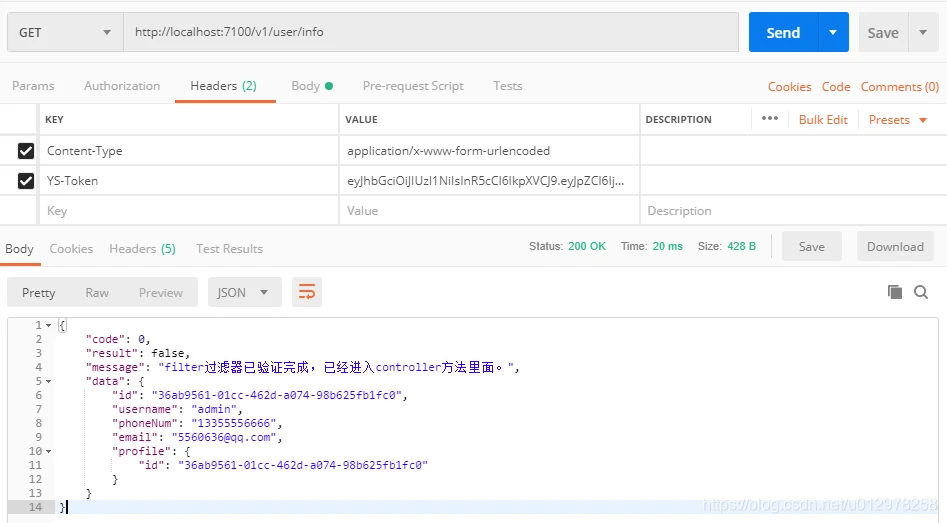Toggle the Content-Type header checkbox
This screenshot has width=947, height=523.
(26, 151)
